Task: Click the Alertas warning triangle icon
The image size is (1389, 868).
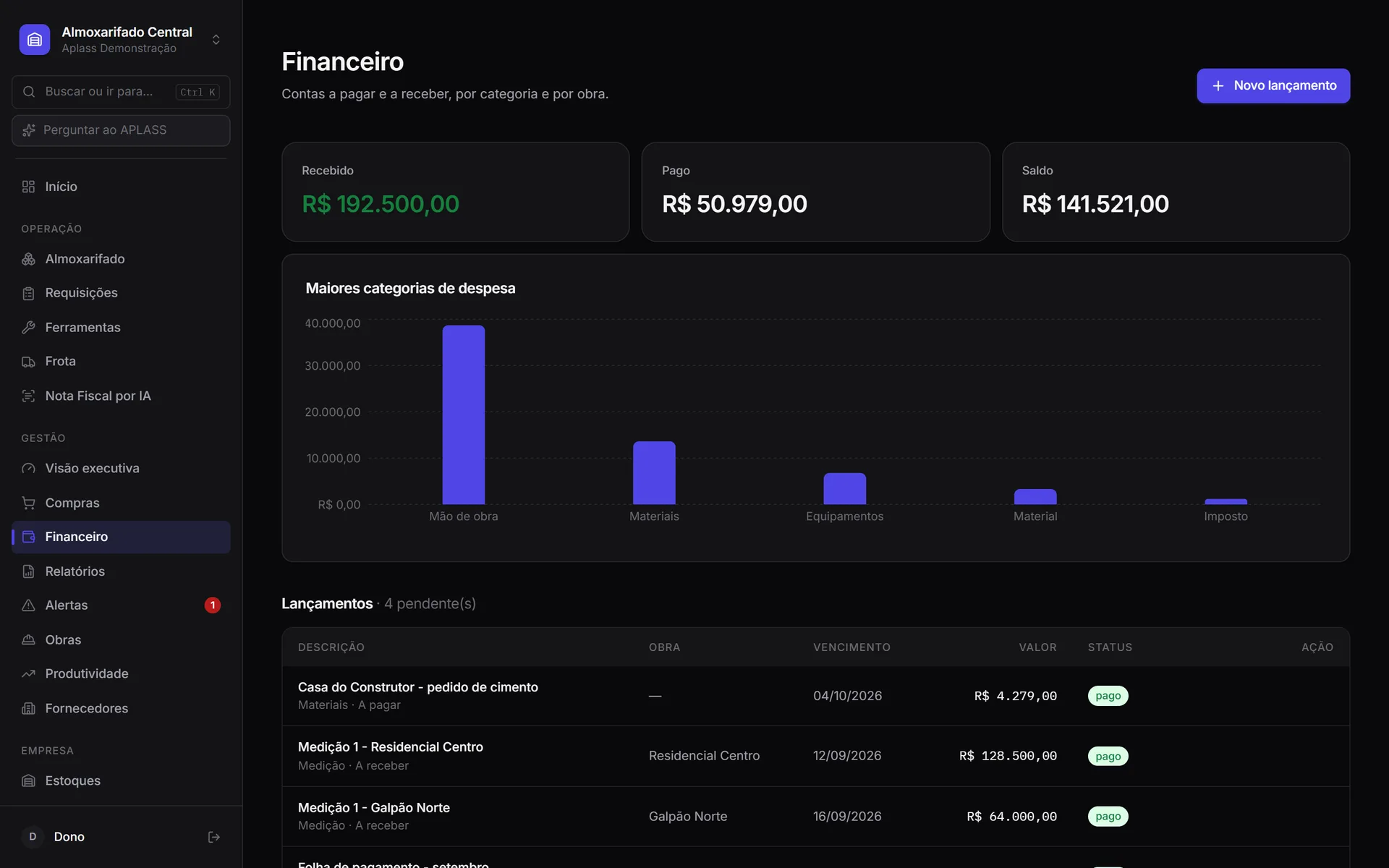Action: pyautogui.click(x=28, y=605)
